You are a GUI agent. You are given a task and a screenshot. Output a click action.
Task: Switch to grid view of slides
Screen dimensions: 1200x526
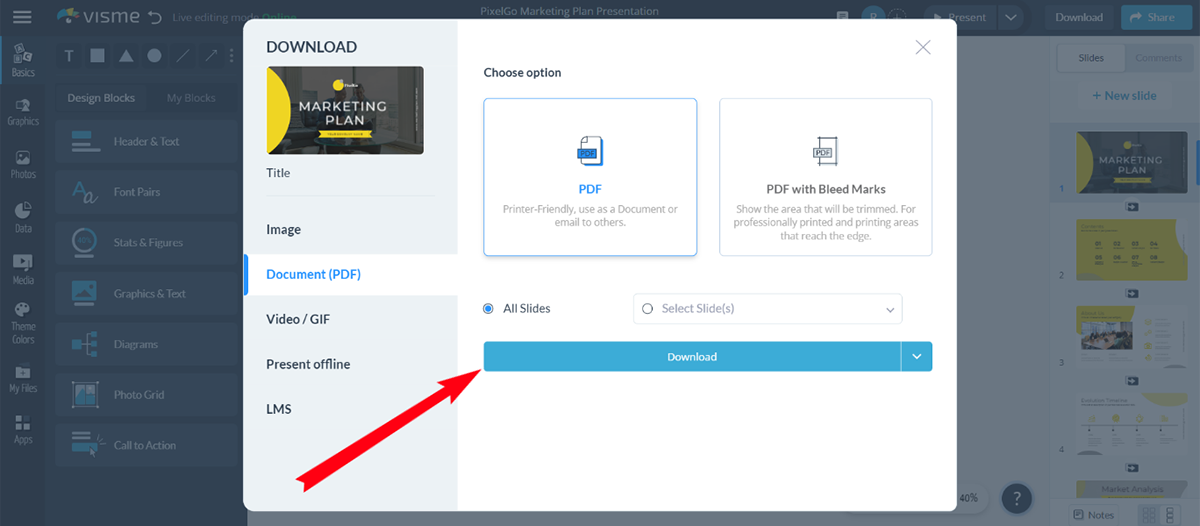(x=1150, y=515)
